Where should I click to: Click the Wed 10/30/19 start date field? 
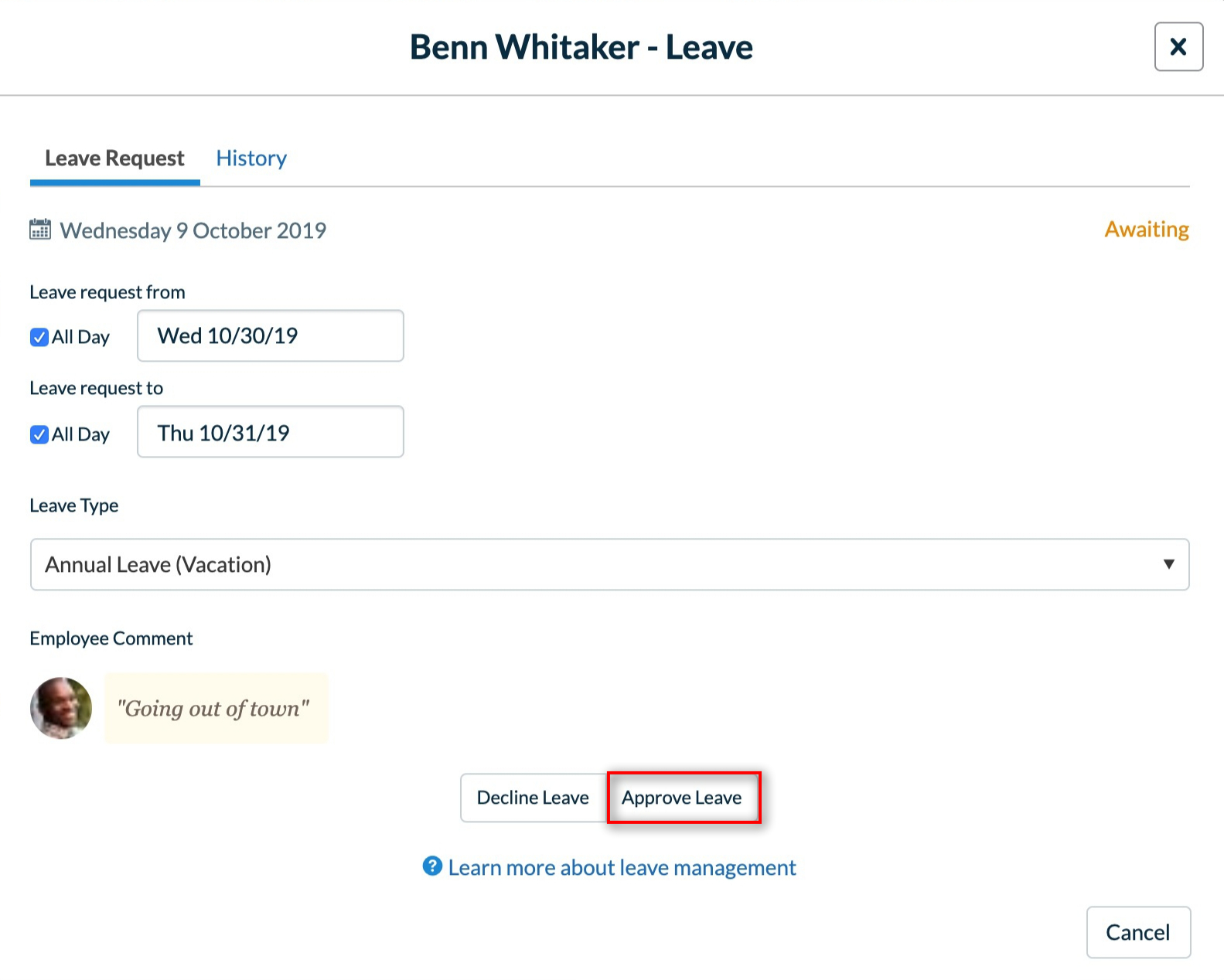[270, 335]
